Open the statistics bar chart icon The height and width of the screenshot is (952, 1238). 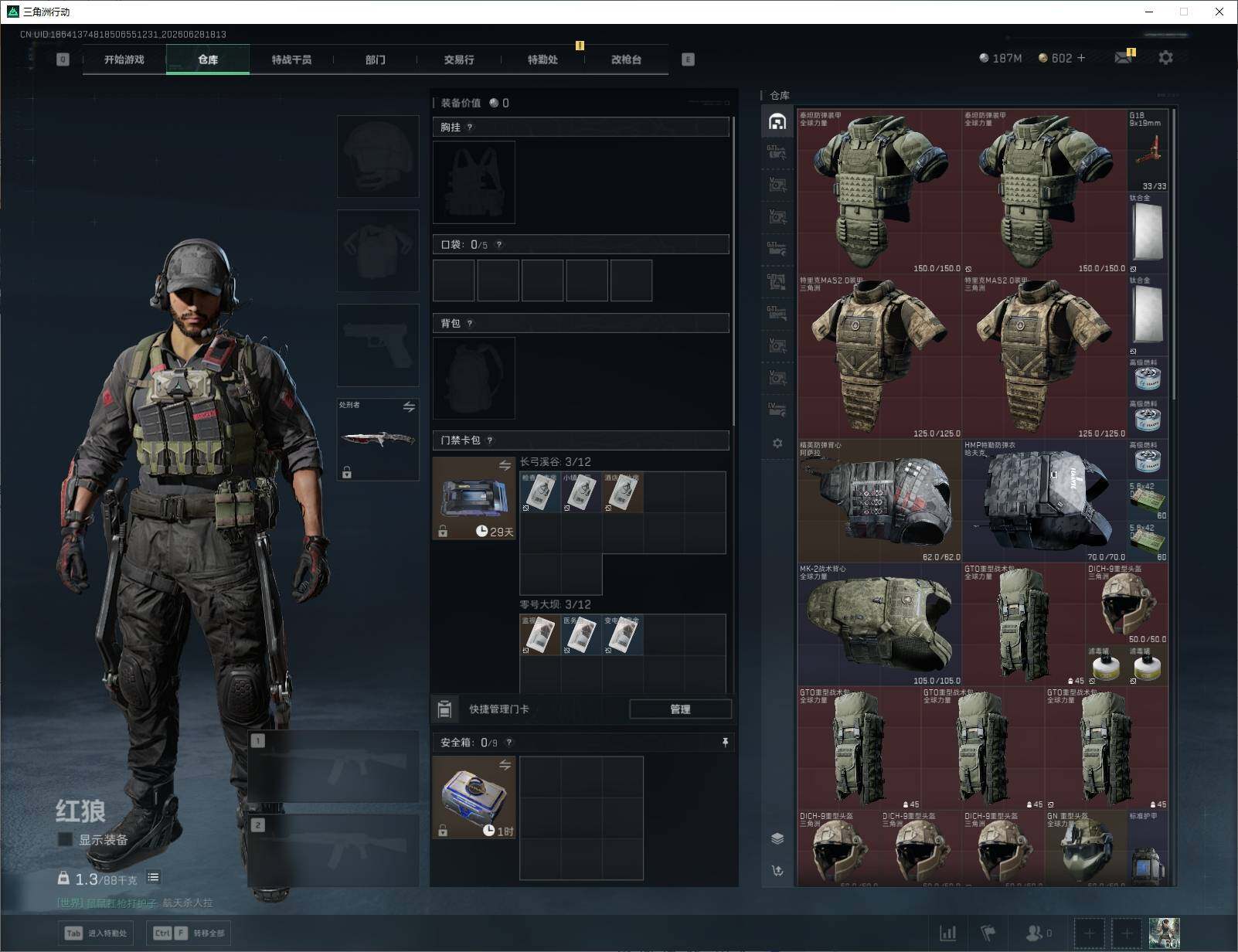947,933
